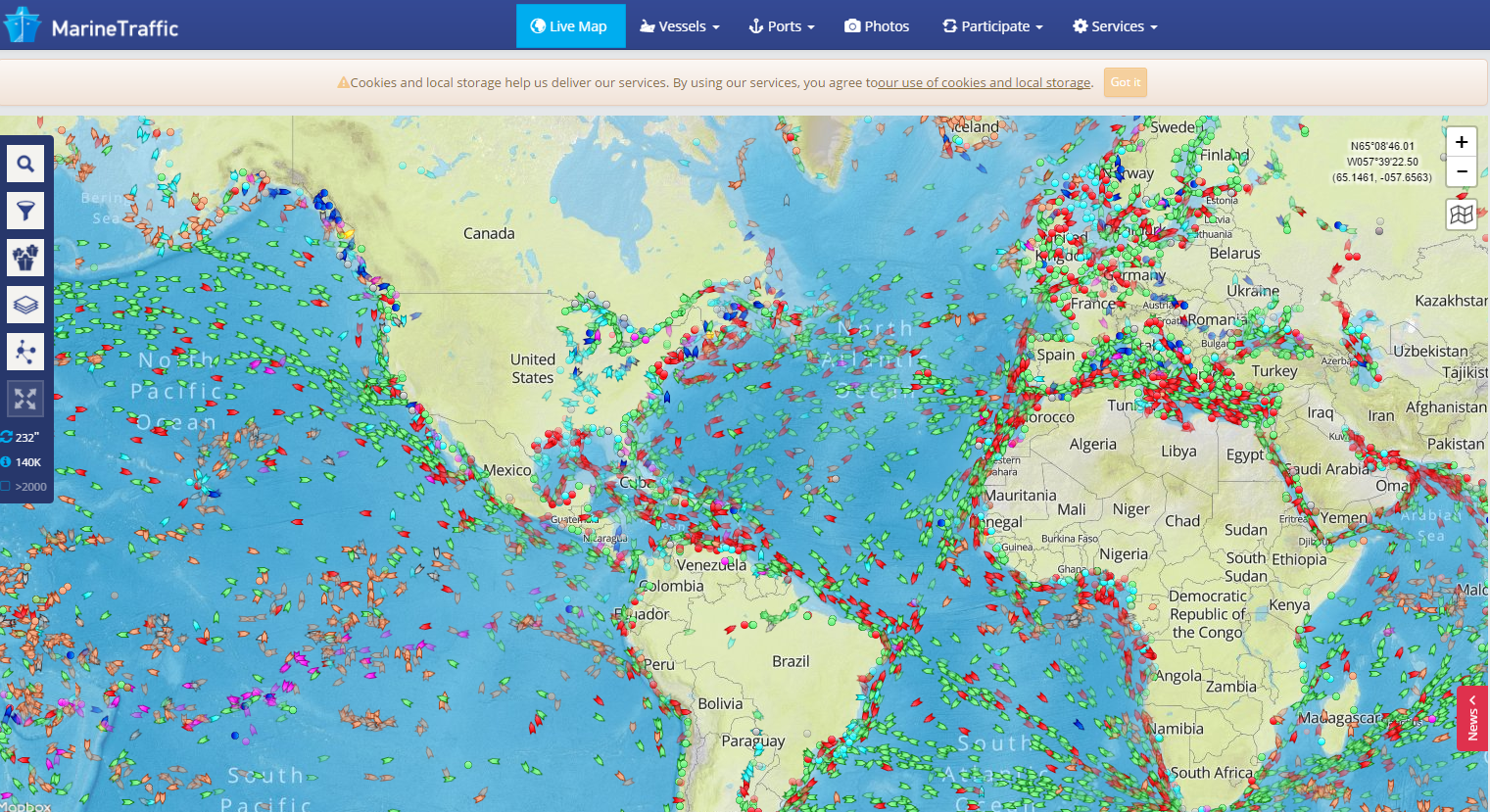The width and height of the screenshot is (1490, 812).
Task: Expand the Ports dropdown menu
Action: pos(782,26)
